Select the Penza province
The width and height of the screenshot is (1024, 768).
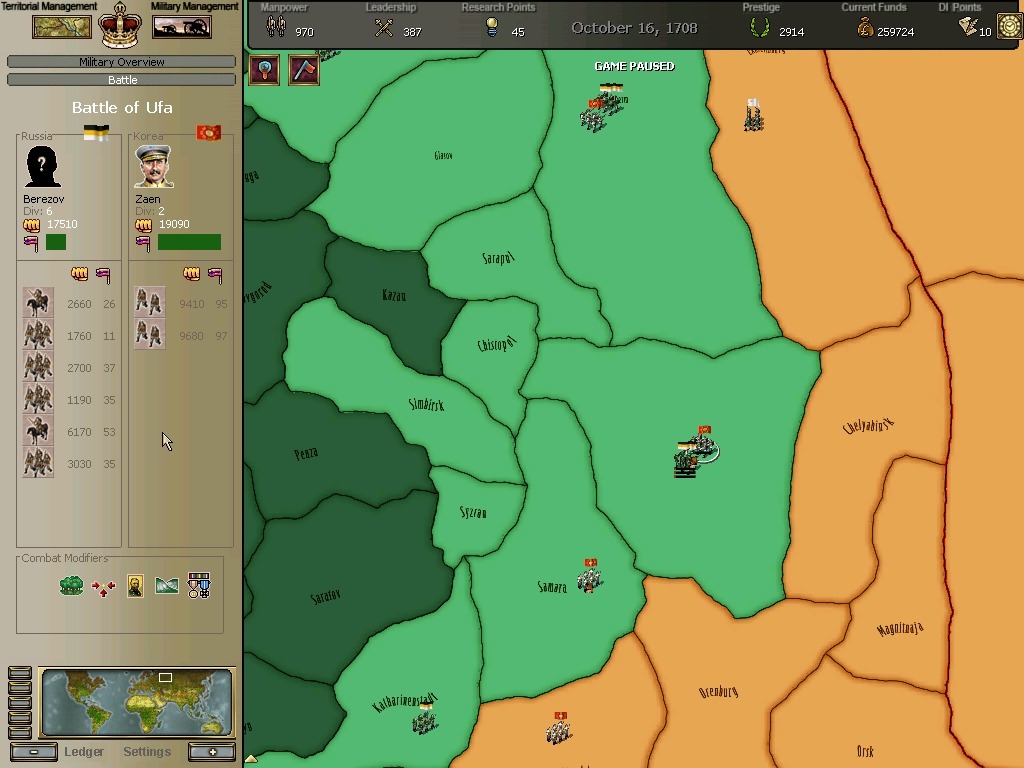[306, 453]
